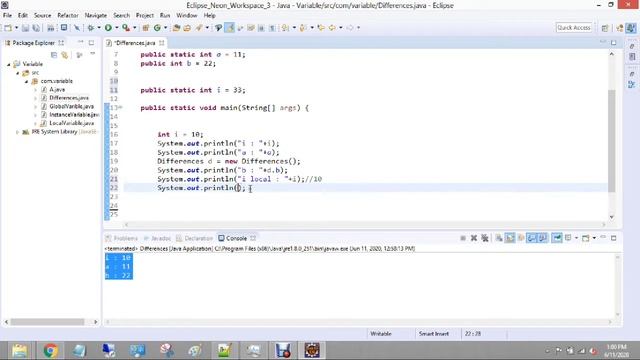The image size is (640, 360).
Task: Click the Eclipse icon in taskbar
Action: (312, 351)
